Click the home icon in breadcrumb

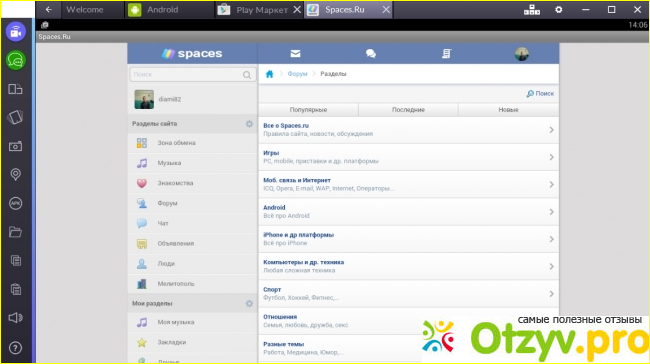[x=269, y=74]
